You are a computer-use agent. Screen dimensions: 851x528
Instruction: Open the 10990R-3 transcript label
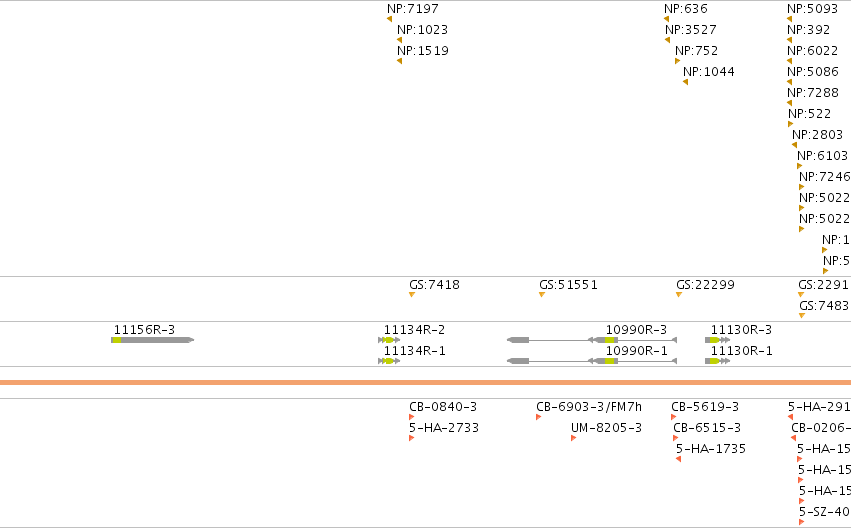tap(636, 330)
